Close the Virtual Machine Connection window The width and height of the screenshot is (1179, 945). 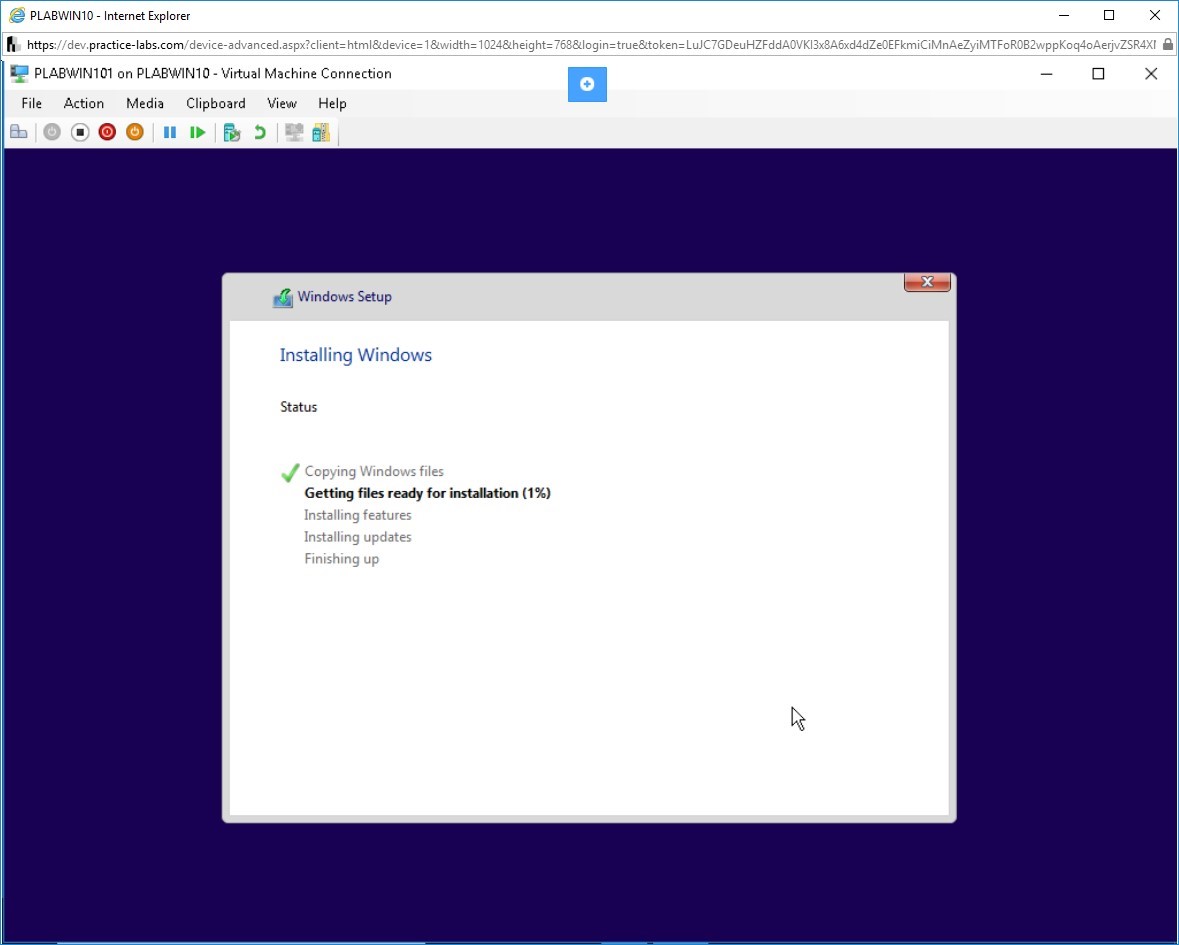coord(1151,74)
